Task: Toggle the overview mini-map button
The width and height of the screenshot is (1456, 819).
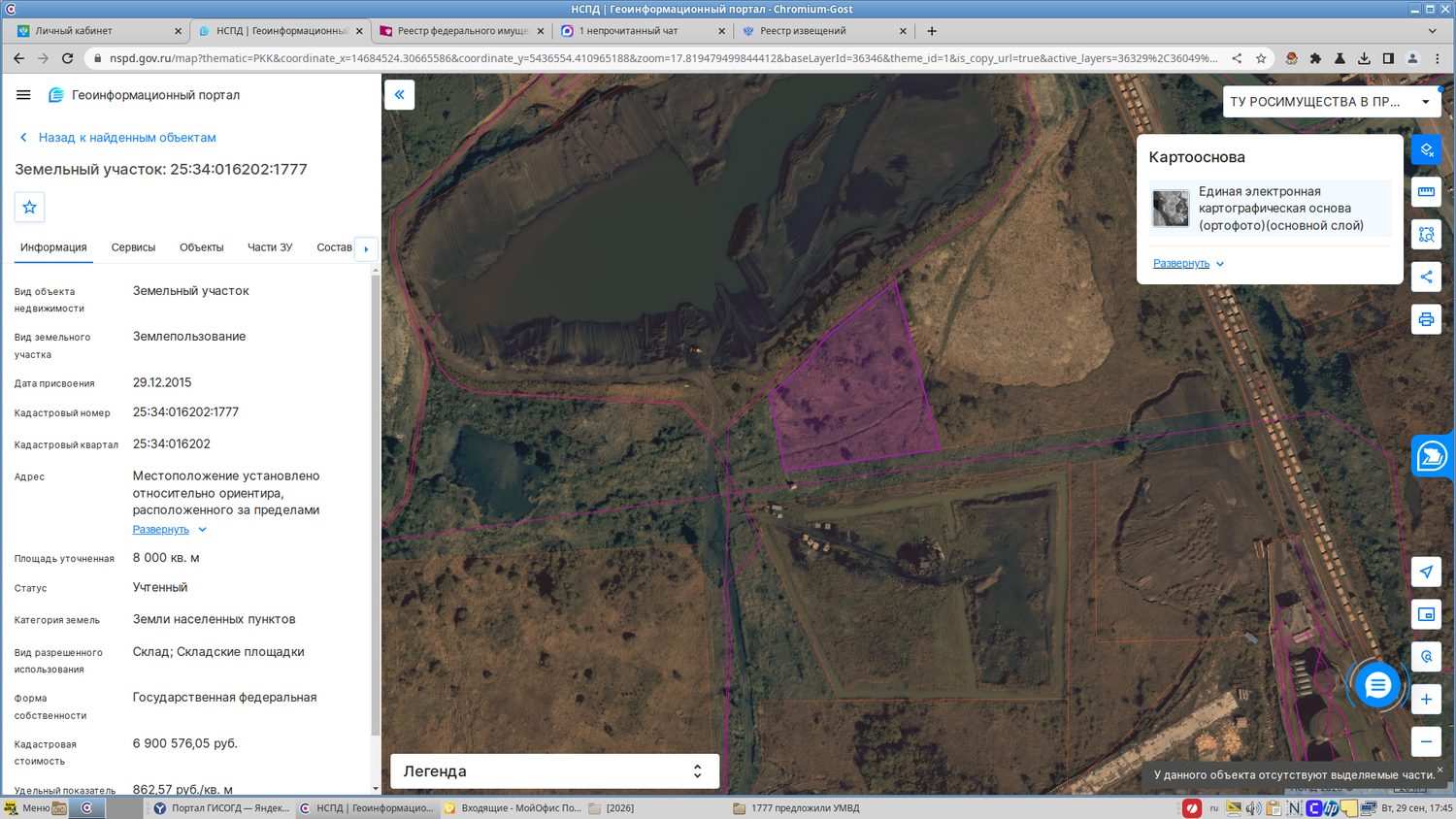Action: (1426, 614)
